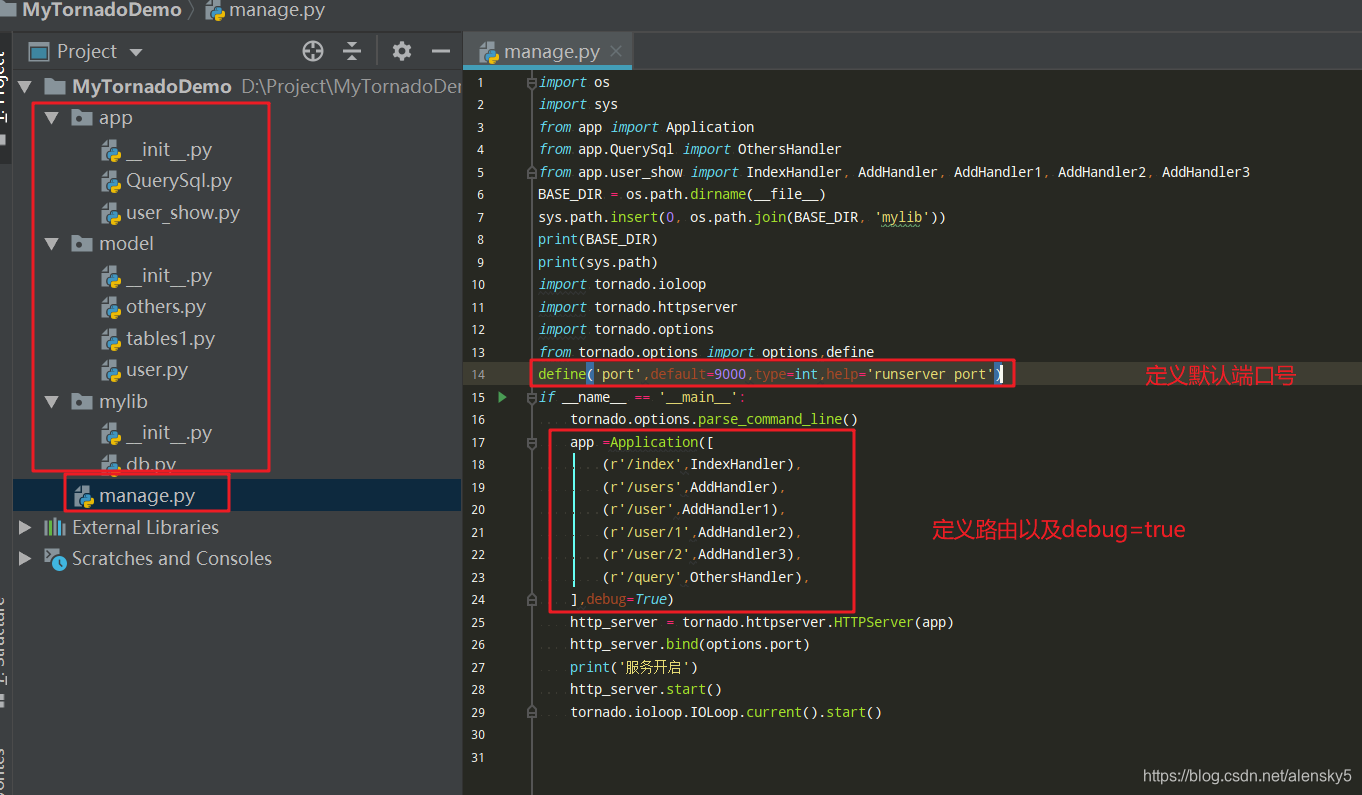
Task: Select __init__.py under mylib folder
Action: (x=168, y=433)
